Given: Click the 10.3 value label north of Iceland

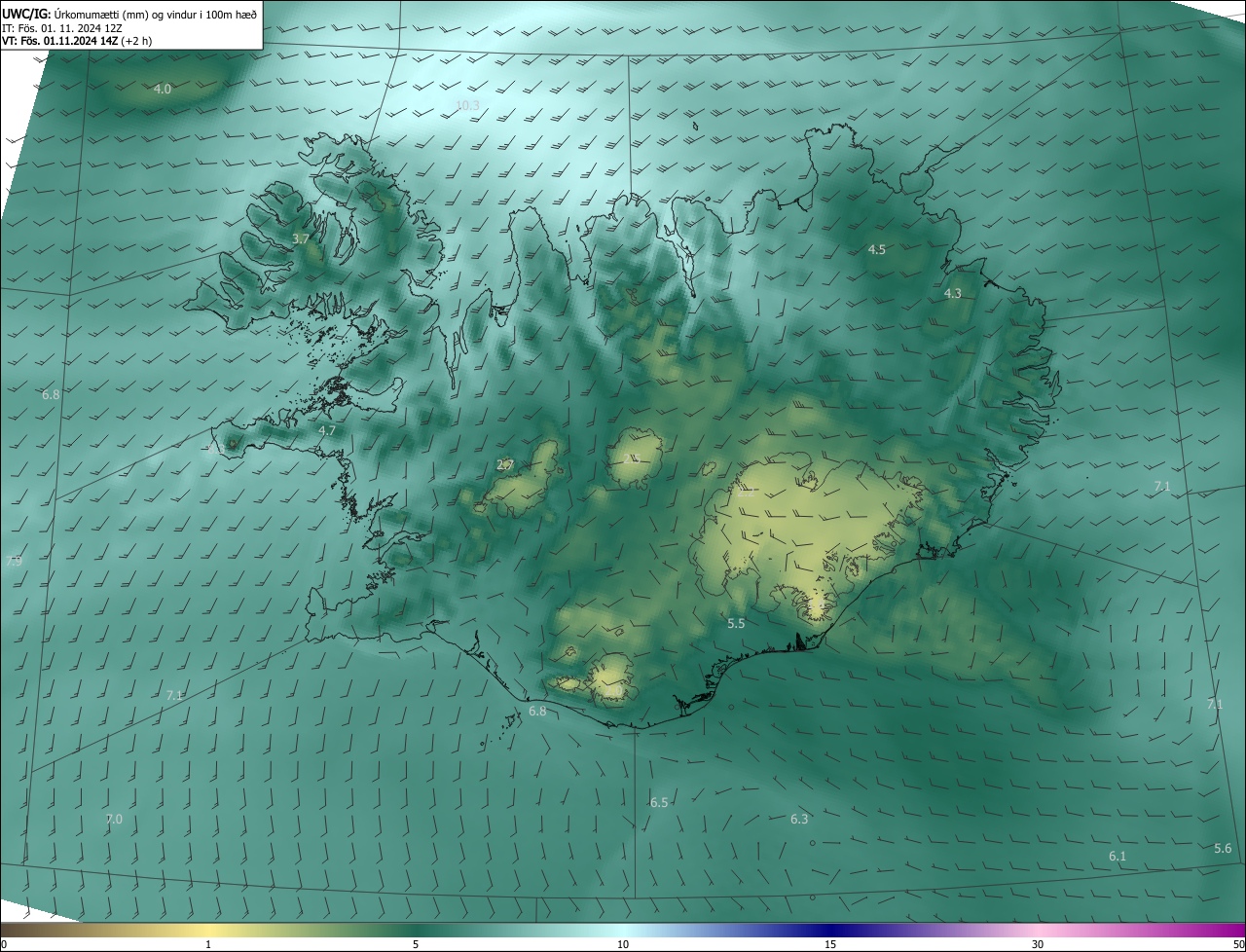Looking at the screenshot, I should coord(467,105).
